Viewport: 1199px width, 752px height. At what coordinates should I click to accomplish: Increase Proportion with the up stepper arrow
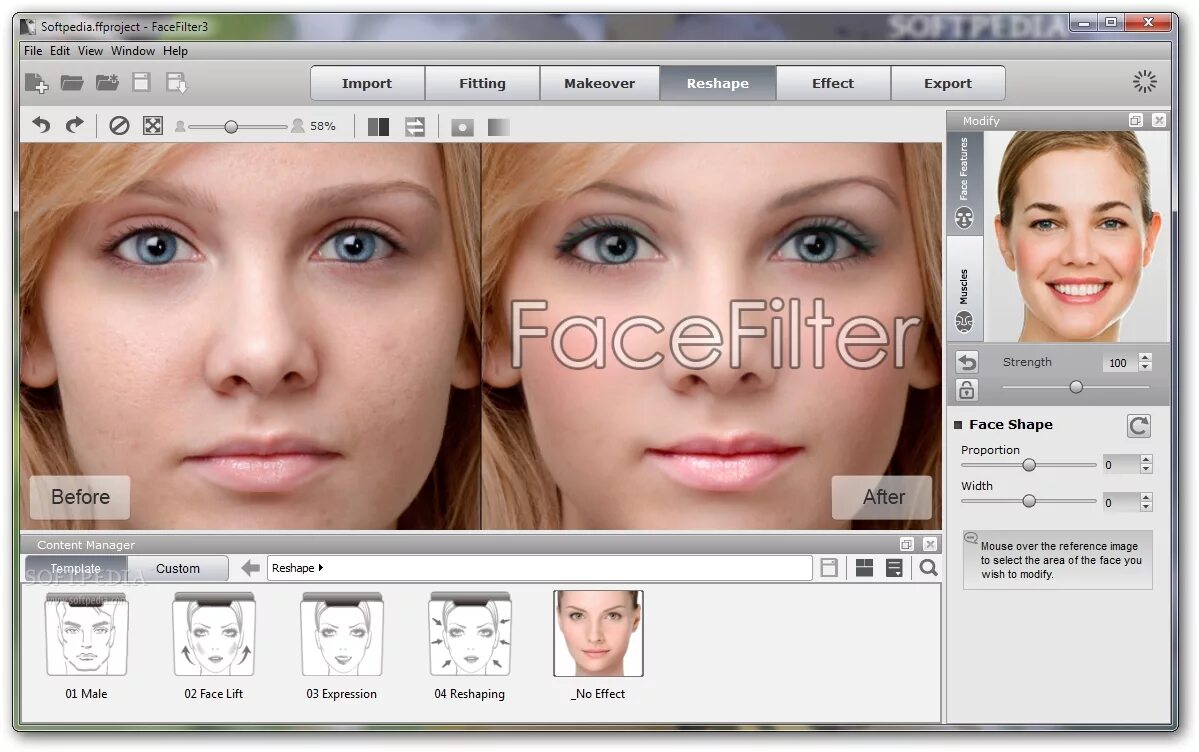click(1145, 459)
